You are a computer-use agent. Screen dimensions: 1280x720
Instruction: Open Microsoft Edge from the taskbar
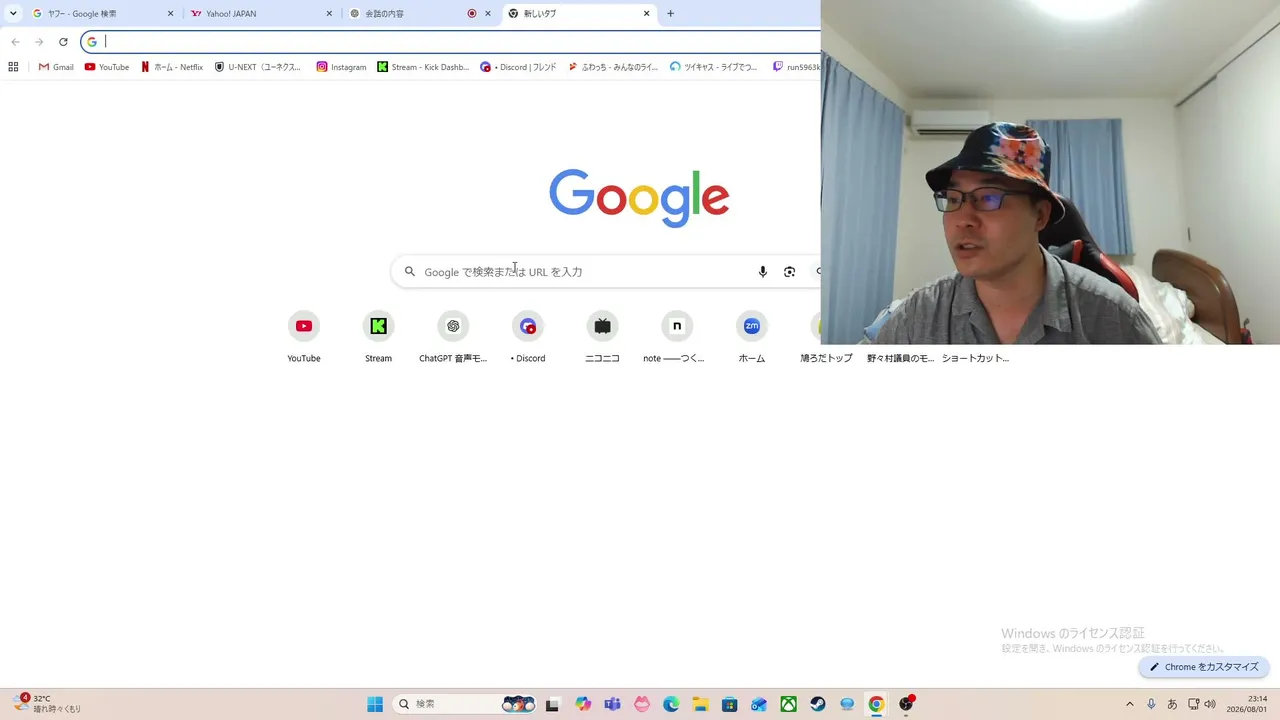tap(671, 704)
